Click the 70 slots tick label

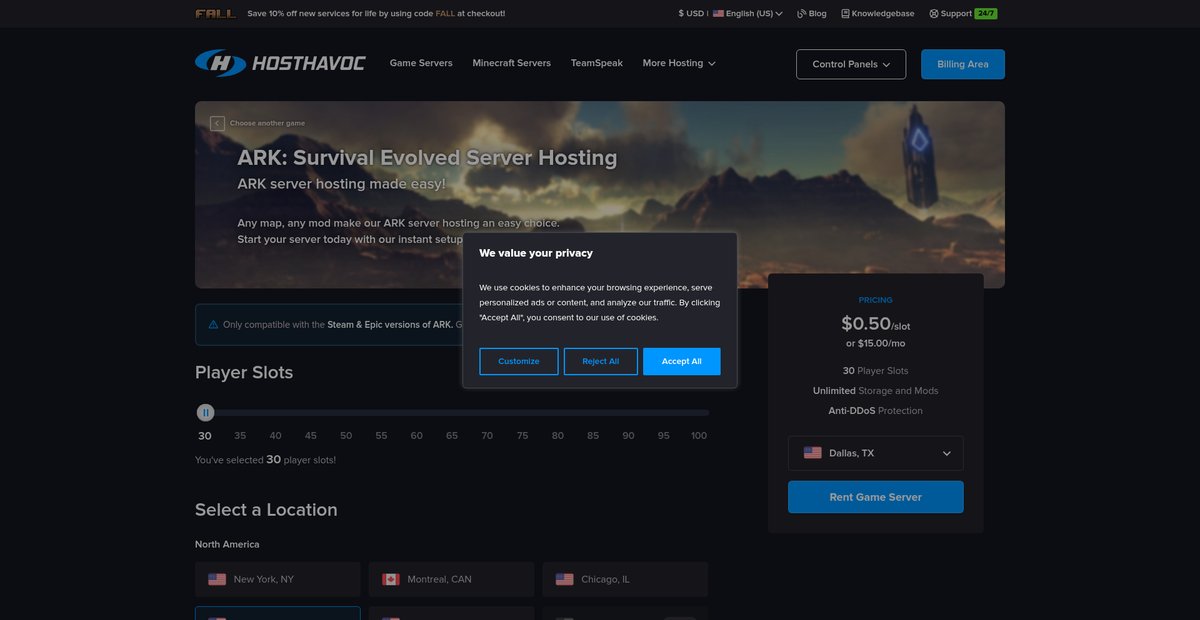487,436
